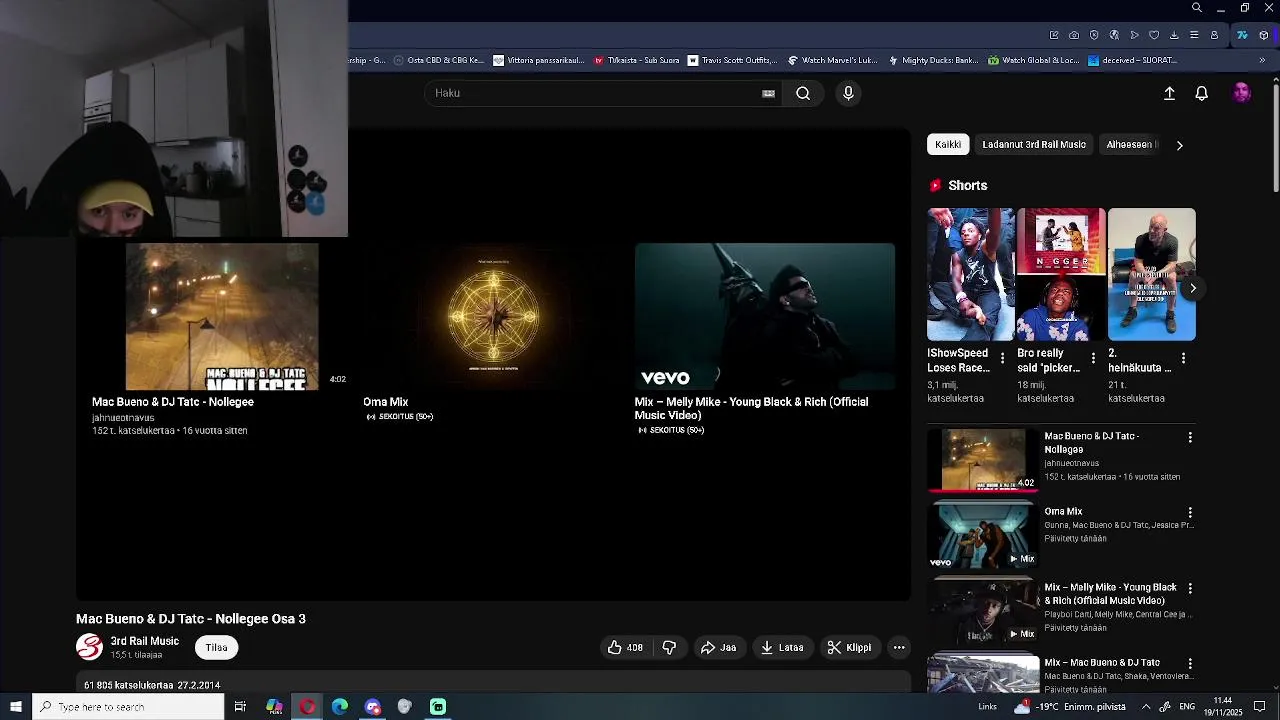Open options for Mix – Mac Bueno & DJ Tatc
The width and height of the screenshot is (1280, 720).
1190,664
